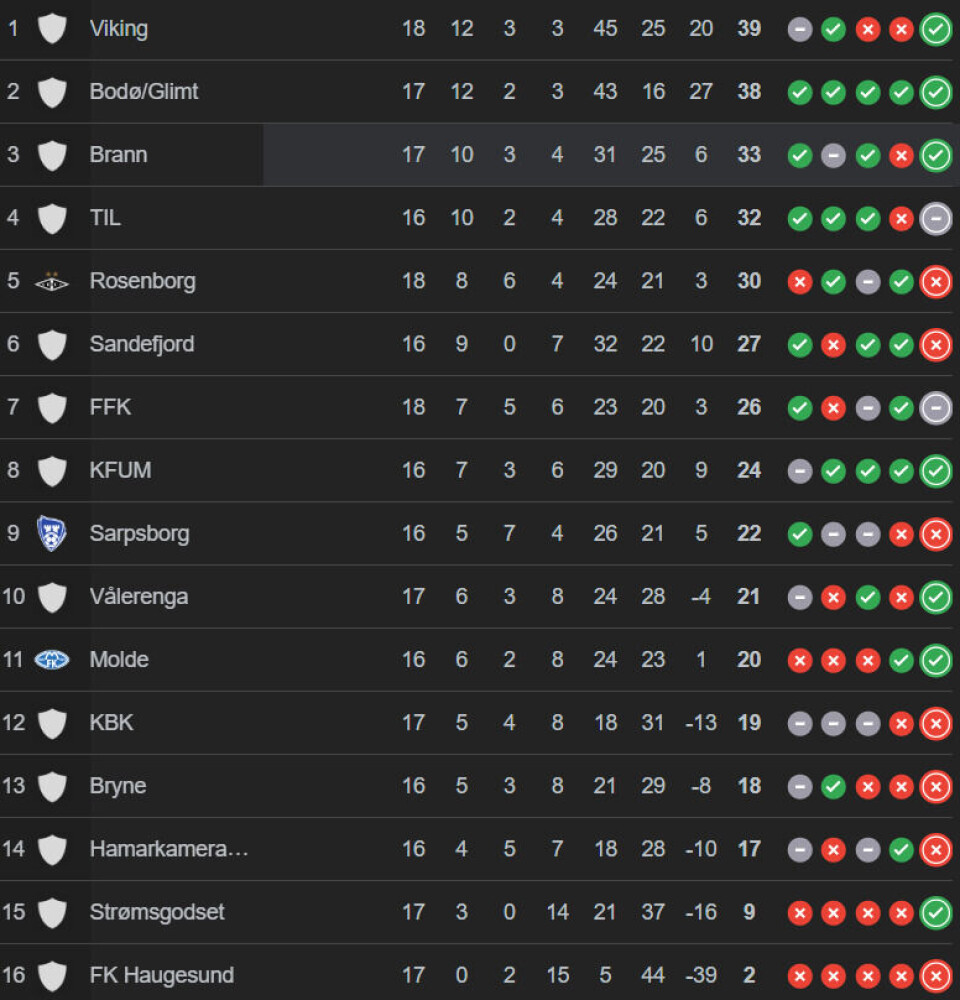Open the Bodø/Glimt team page
This screenshot has height=1000, width=960.
point(144,92)
